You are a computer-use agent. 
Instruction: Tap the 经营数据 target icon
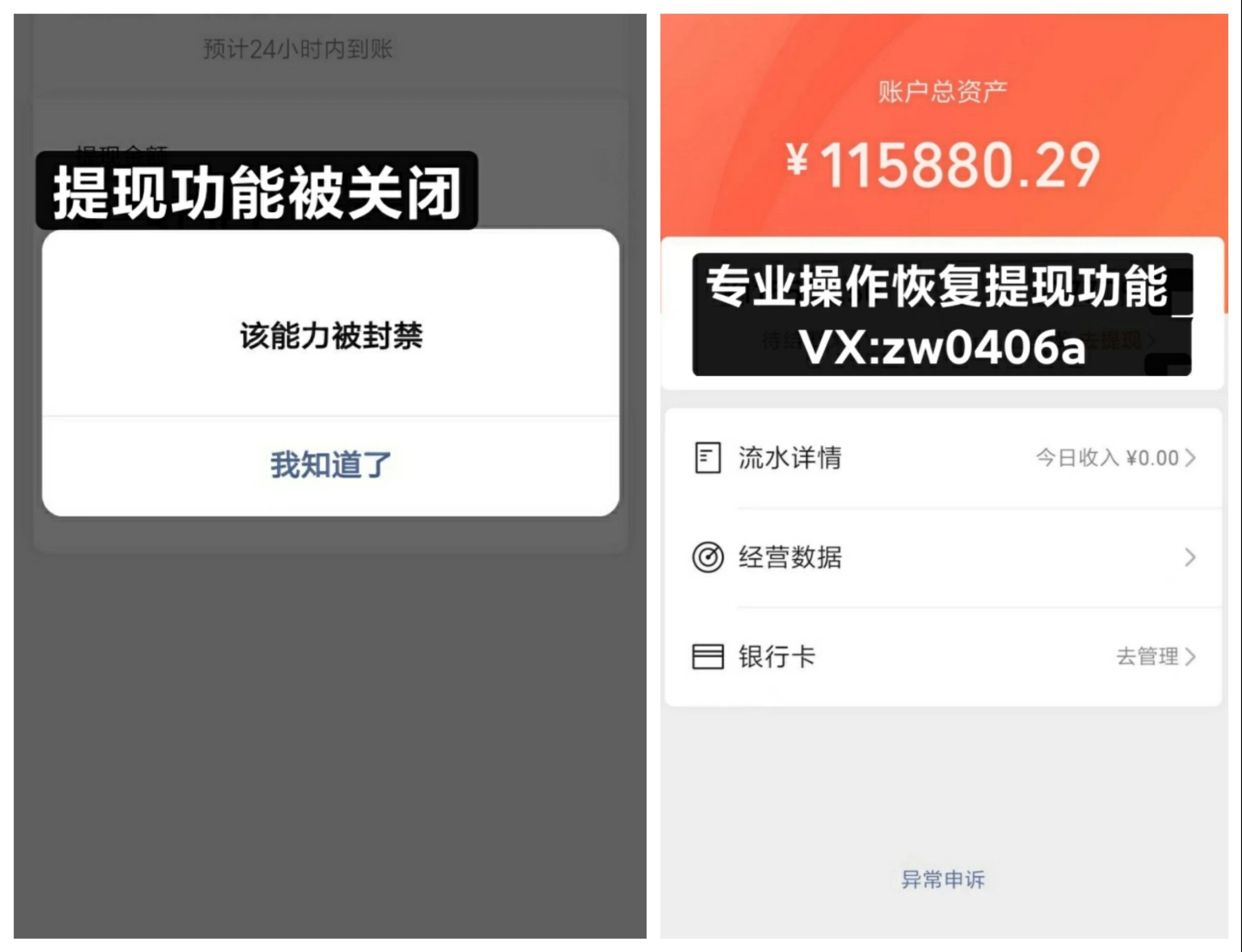pos(708,557)
